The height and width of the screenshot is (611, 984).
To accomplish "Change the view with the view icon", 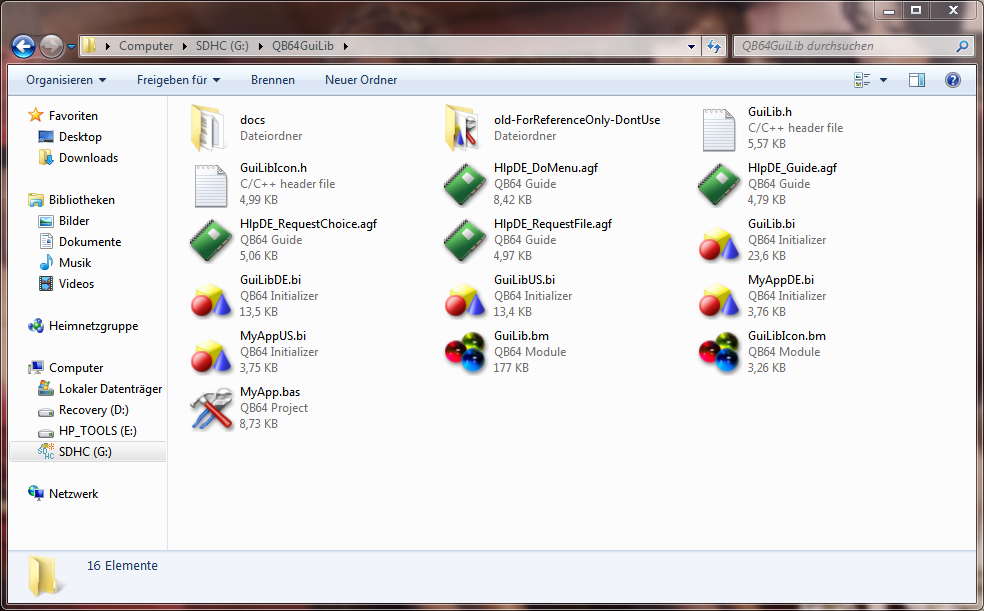I will coord(862,80).
